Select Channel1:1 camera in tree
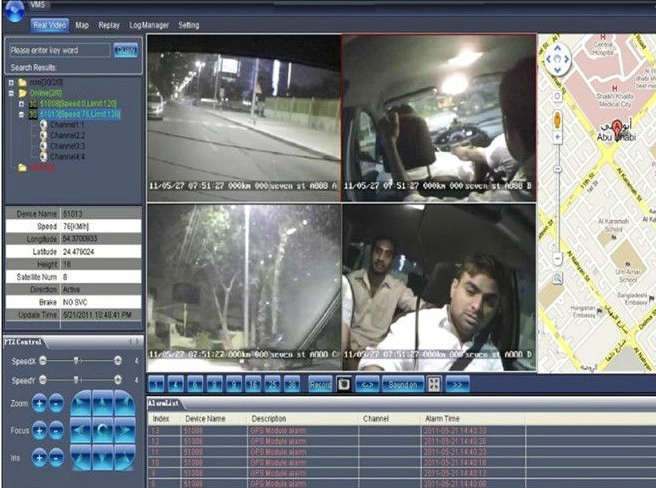 (67, 125)
